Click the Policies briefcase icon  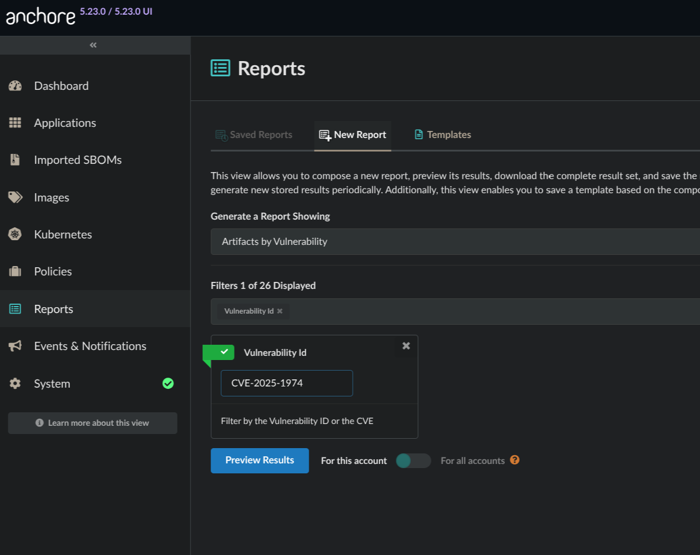point(15,271)
